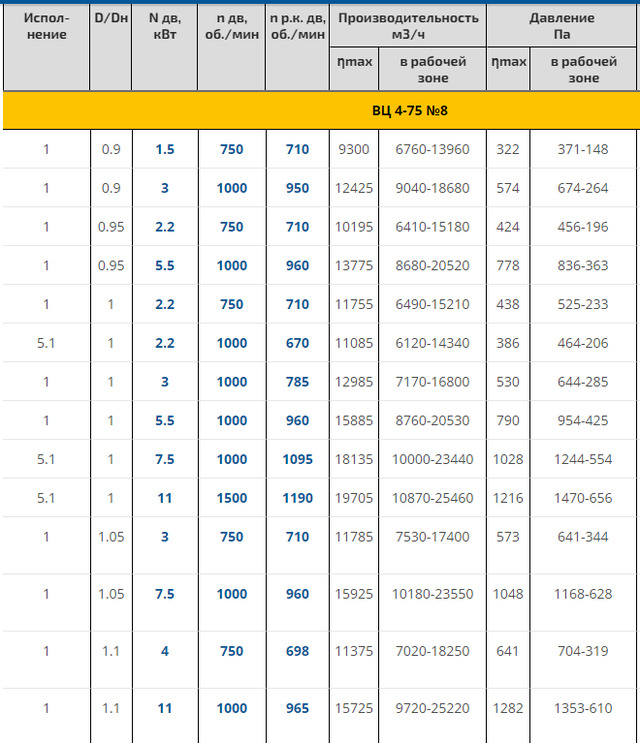This screenshot has height=743, width=640.
Task: Click the 1190 impeller speed link
Action: click(297, 498)
